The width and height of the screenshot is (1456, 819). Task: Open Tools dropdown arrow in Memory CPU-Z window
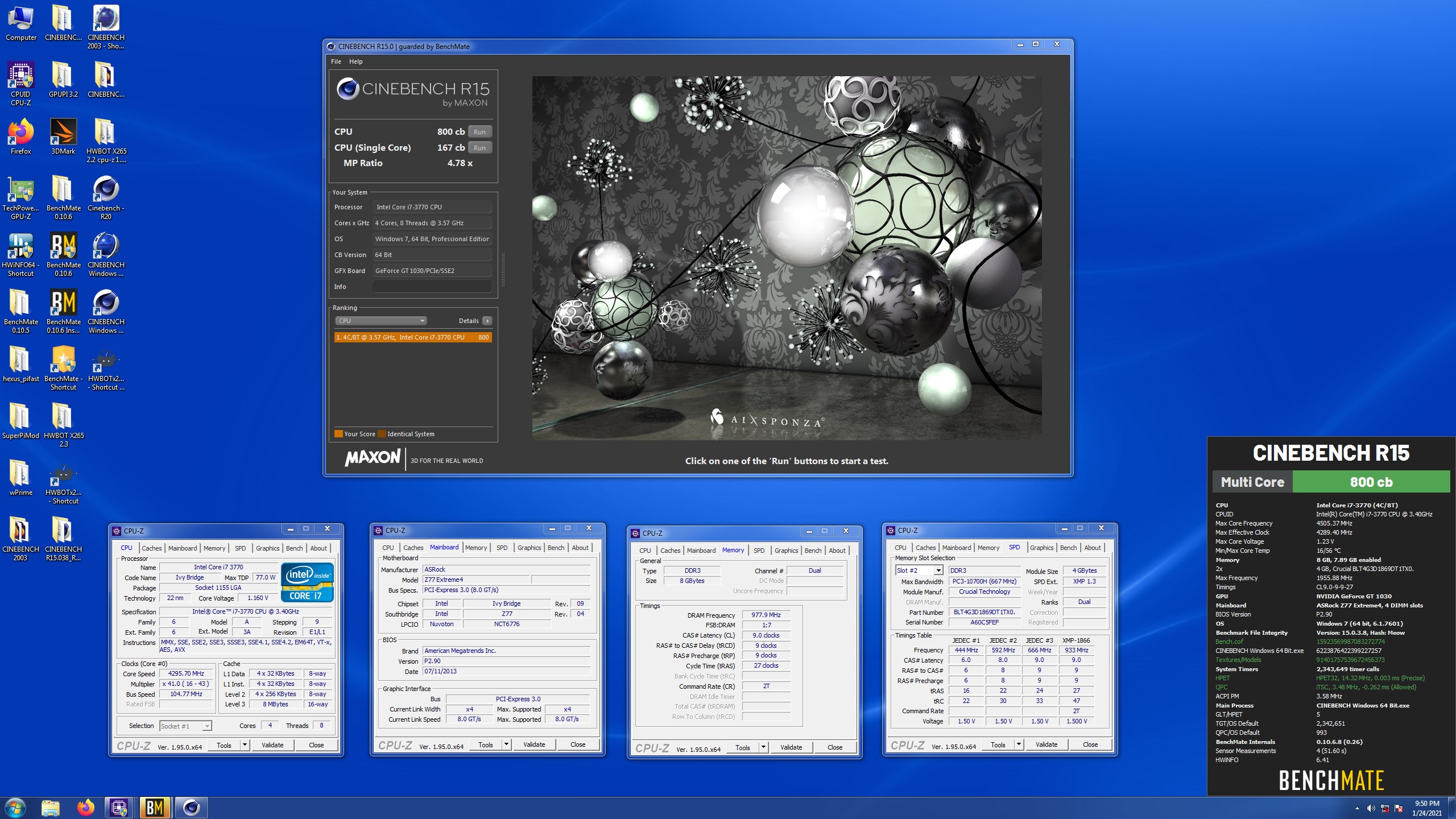pyautogui.click(x=763, y=747)
